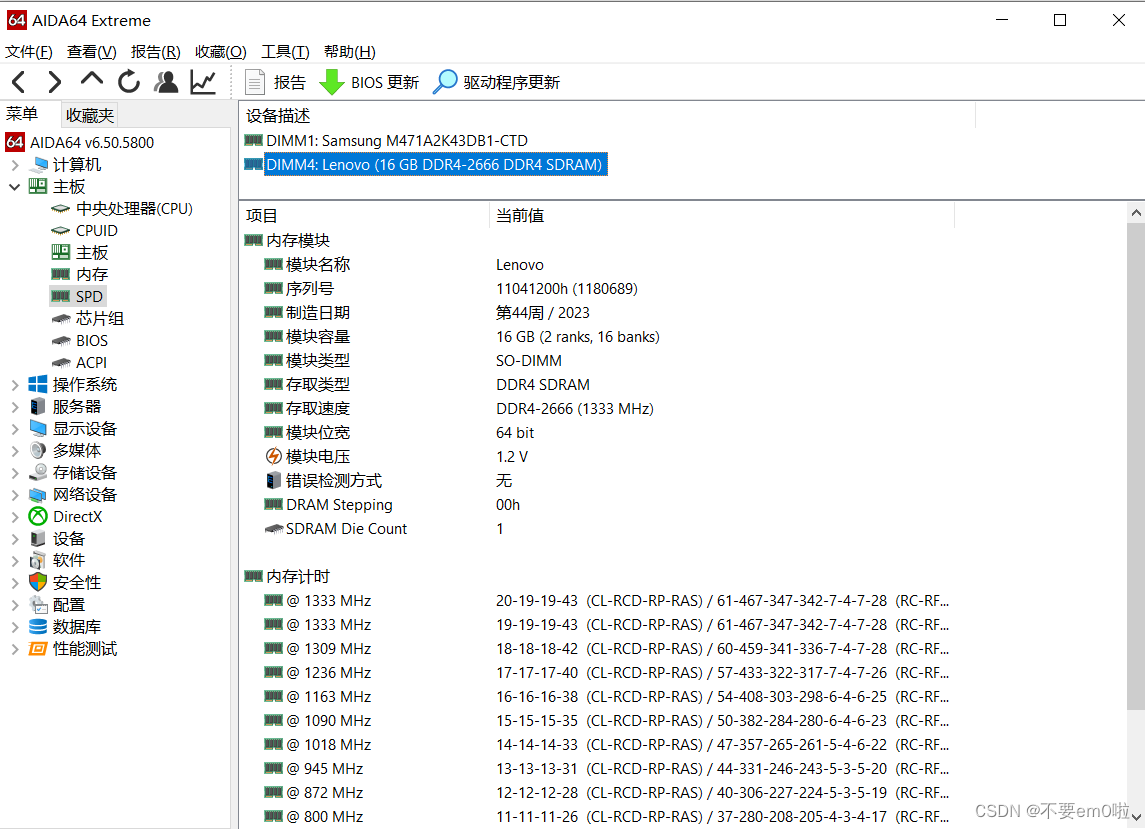Click the scrollbar down arrow in details pane
Screen dimensions: 1145x829
click(1136, 817)
